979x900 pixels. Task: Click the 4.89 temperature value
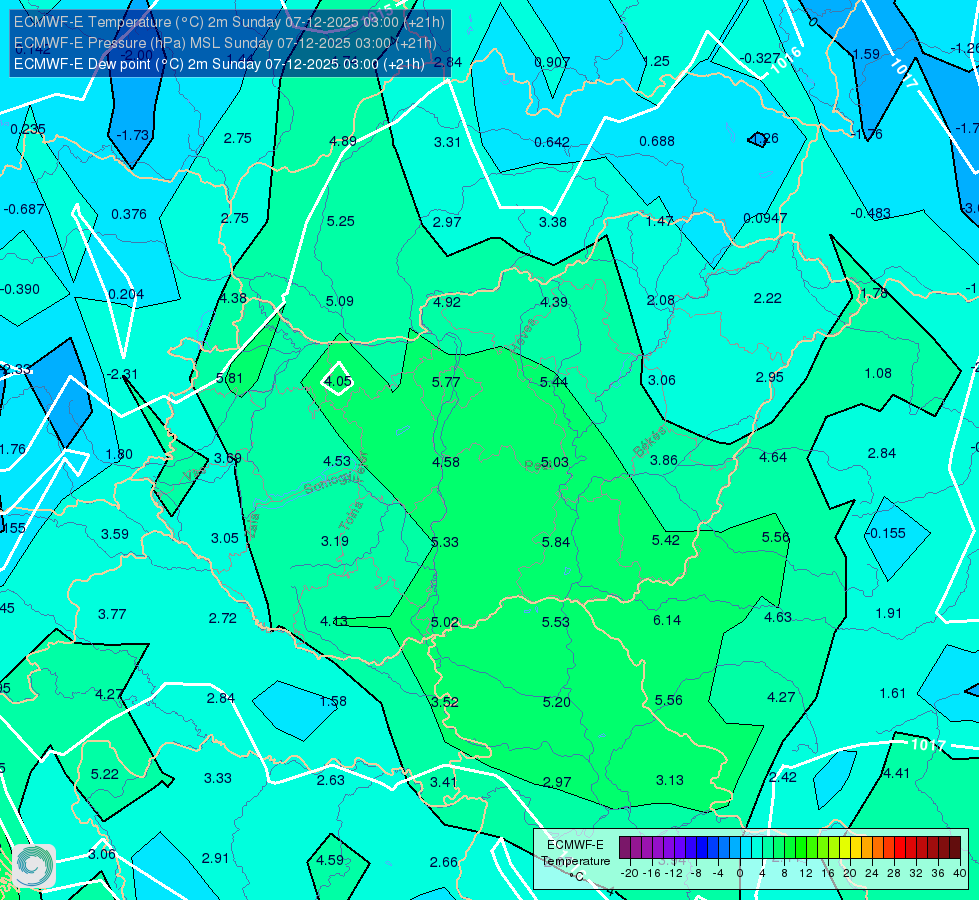click(x=343, y=141)
